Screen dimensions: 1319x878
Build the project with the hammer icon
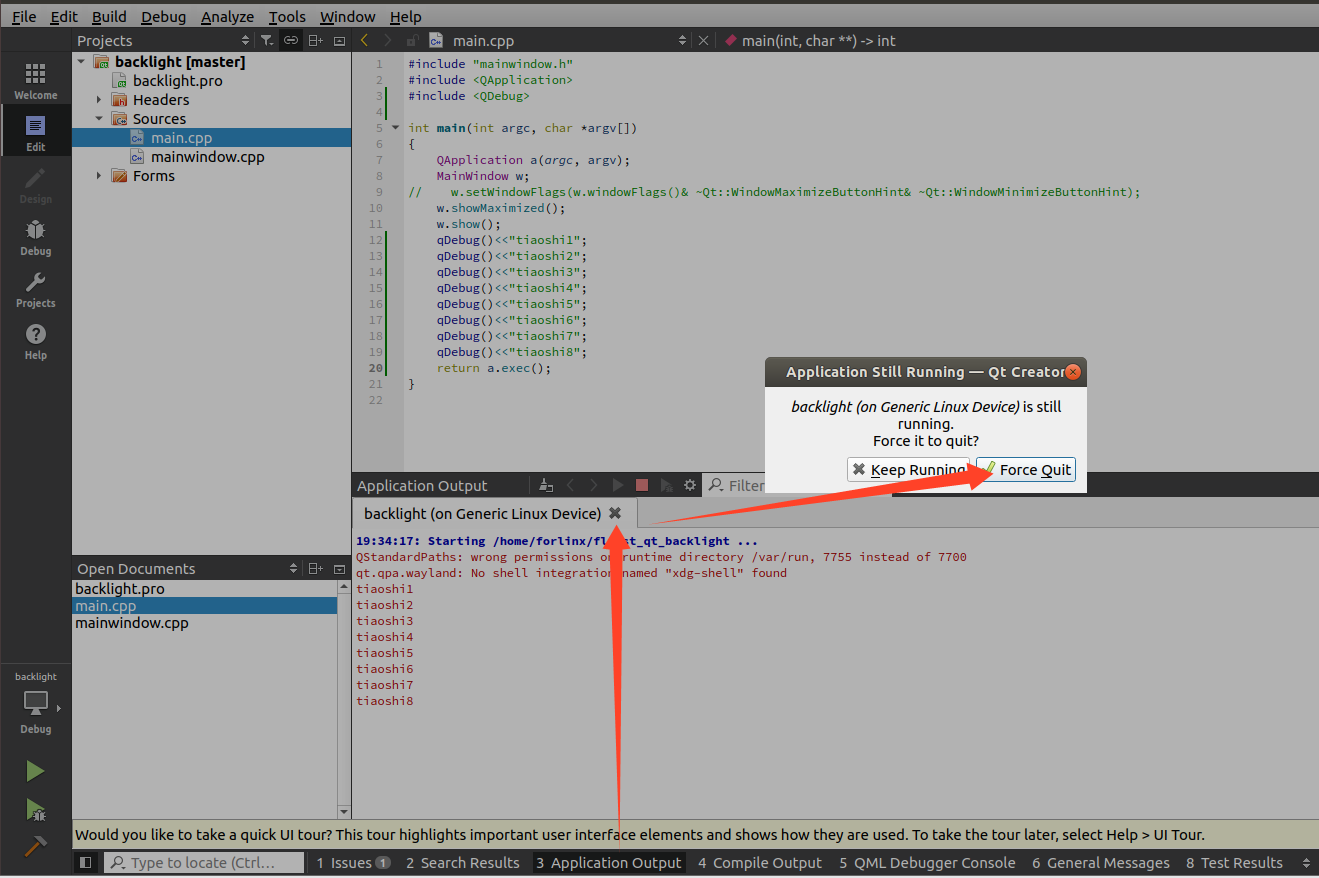pyautogui.click(x=35, y=846)
